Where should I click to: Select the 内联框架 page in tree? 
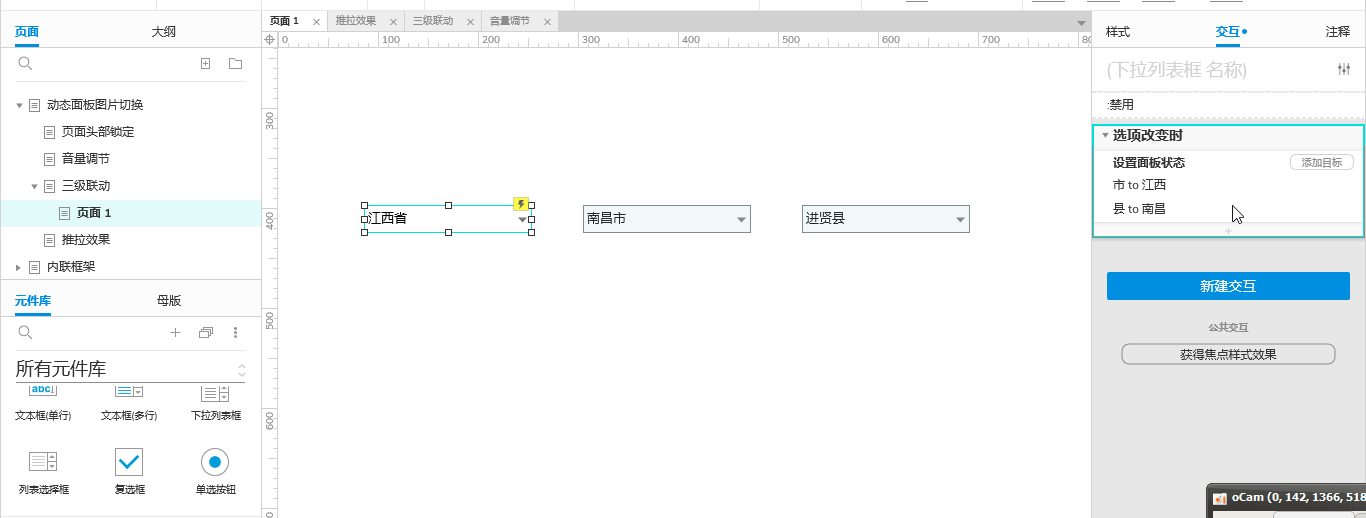pos(71,267)
